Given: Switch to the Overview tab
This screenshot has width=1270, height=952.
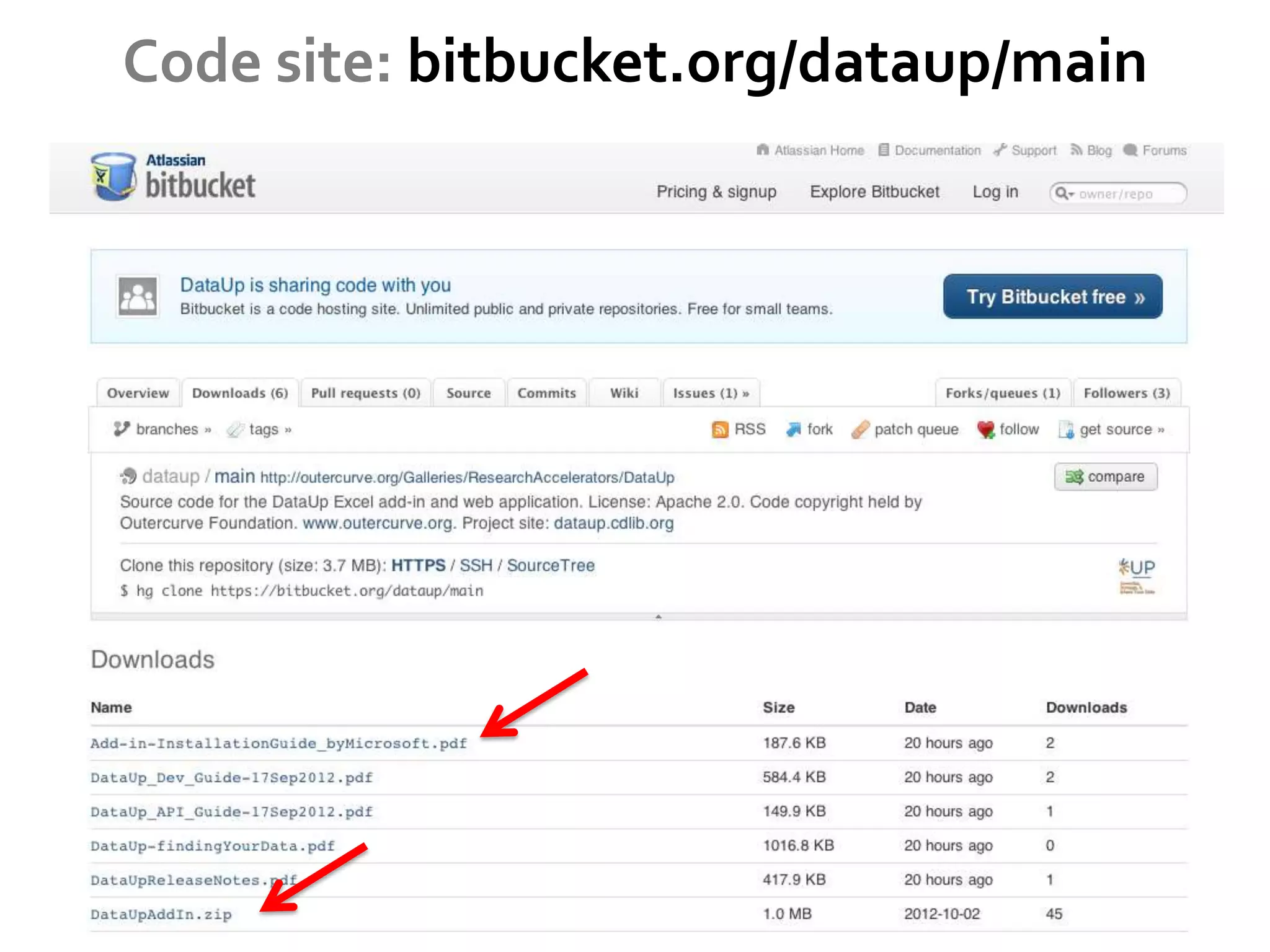Looking at the screenshot, I should tap(138, 393).
